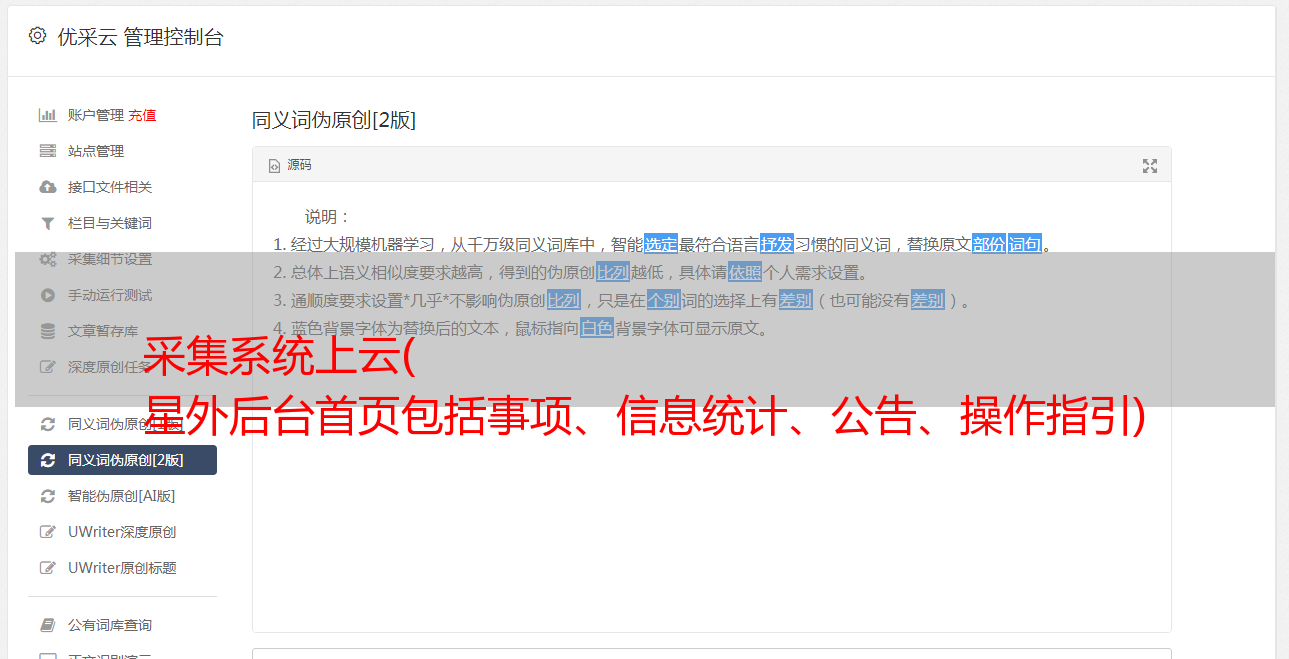Click the server icon for 站点管理
Image resolution: width=1289 pixels, height=659 pixels.
[47, 151]
